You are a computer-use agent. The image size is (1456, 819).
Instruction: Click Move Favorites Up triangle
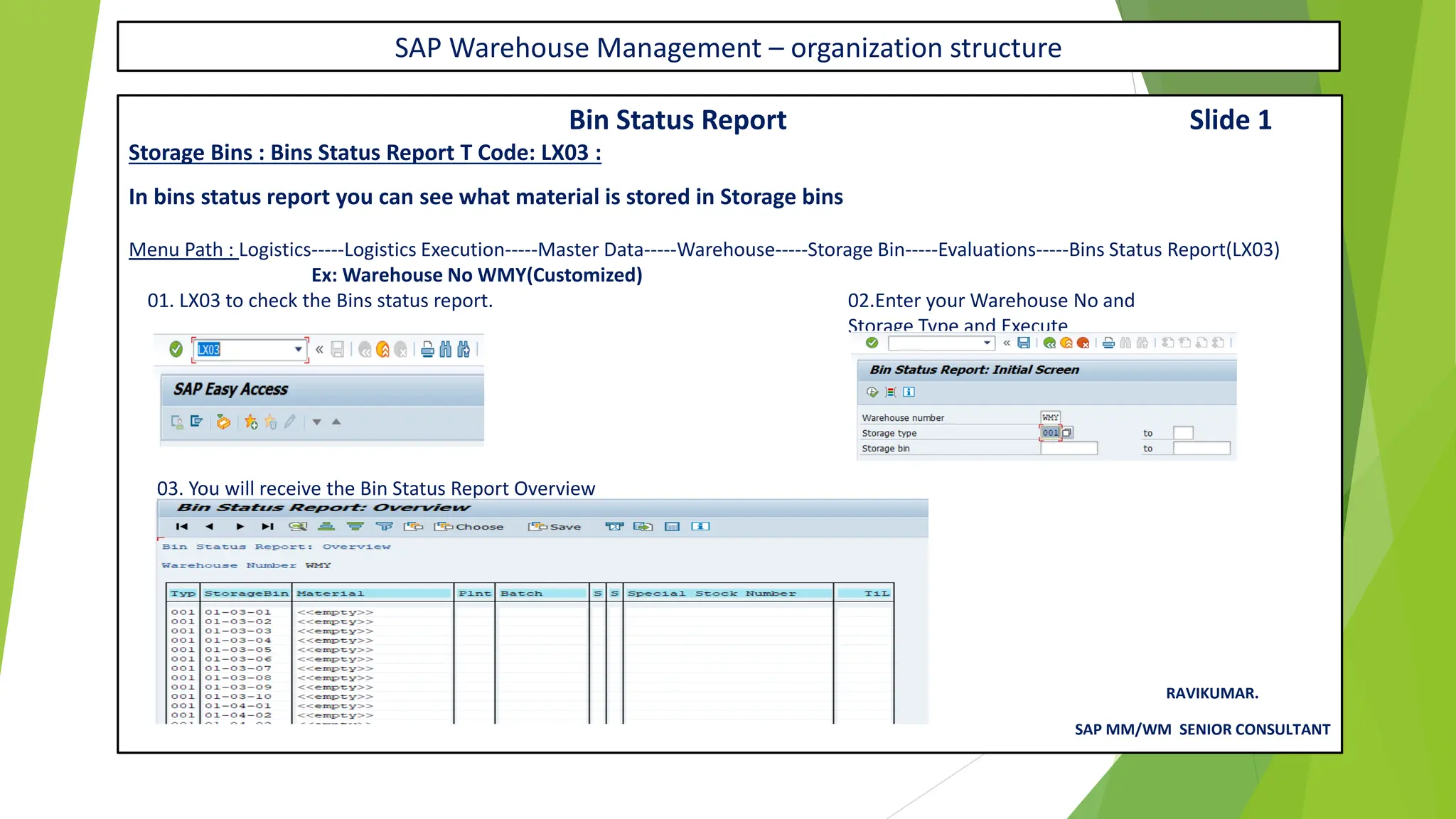336,422
